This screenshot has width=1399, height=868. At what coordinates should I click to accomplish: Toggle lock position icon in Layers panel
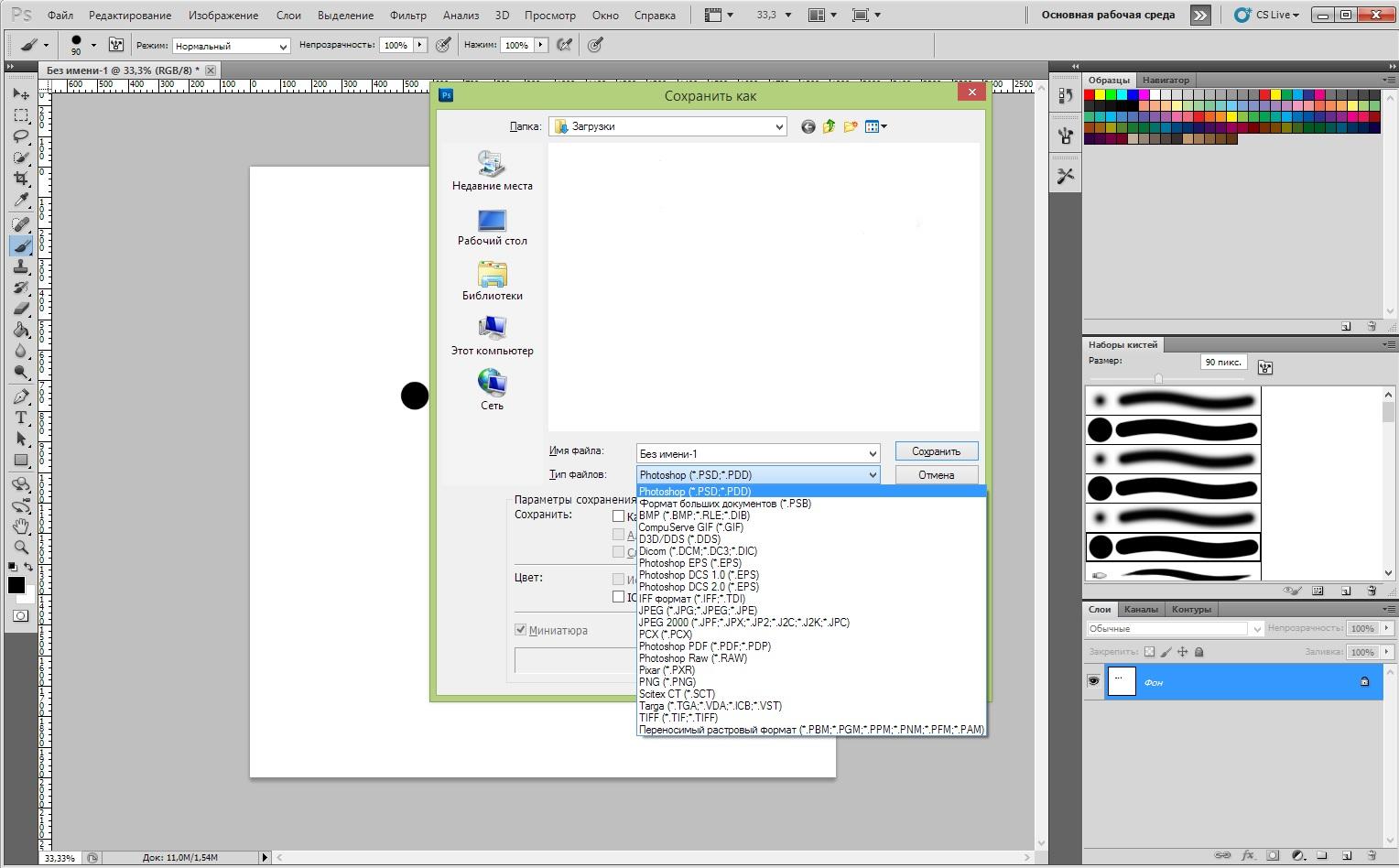pyautogui.click(x=1182, y=652)
